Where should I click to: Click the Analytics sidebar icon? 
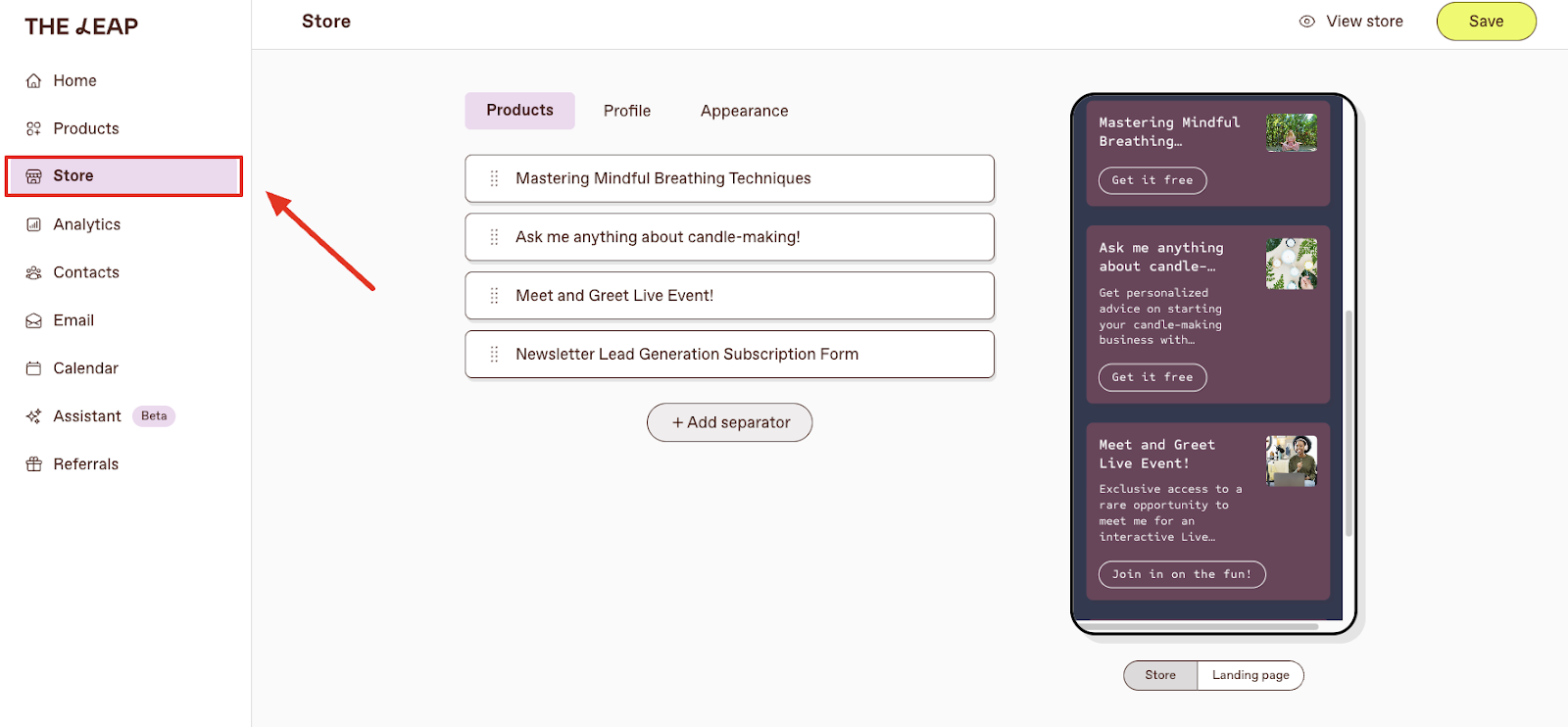34,223
